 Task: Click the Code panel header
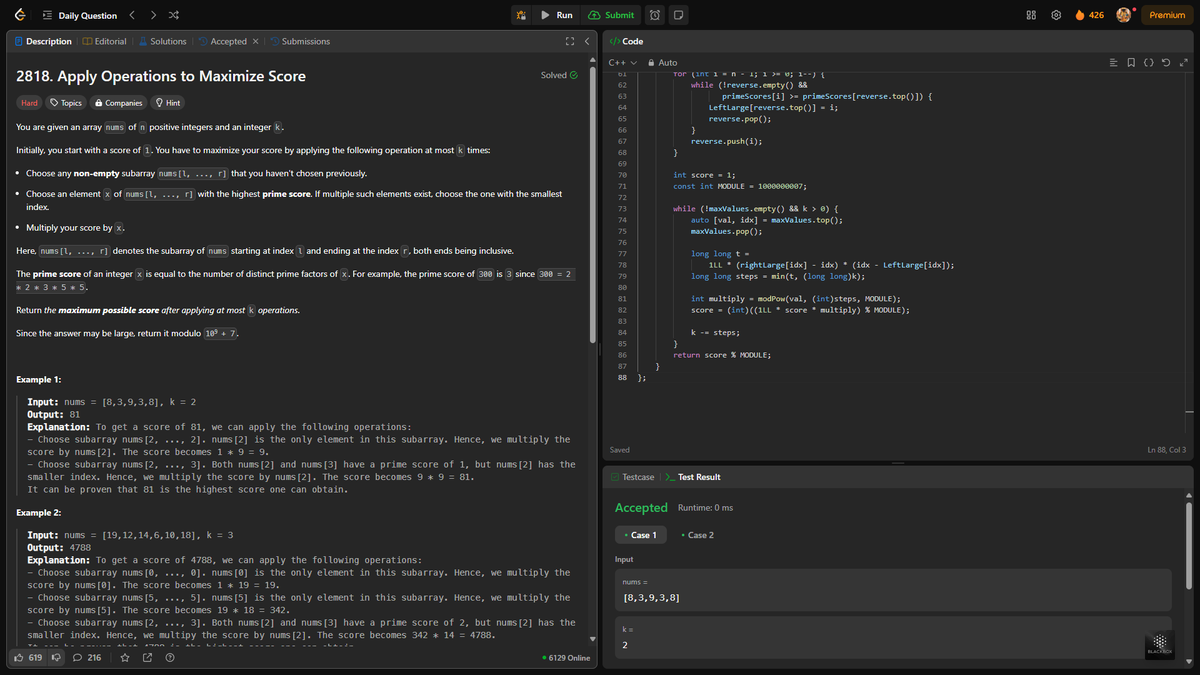pyautogui.click(x=626, y=41)
